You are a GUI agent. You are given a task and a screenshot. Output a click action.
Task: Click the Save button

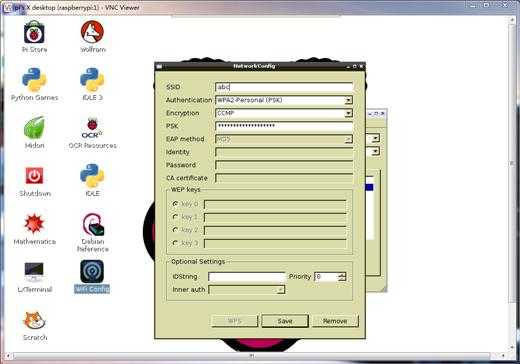[285, 321]
